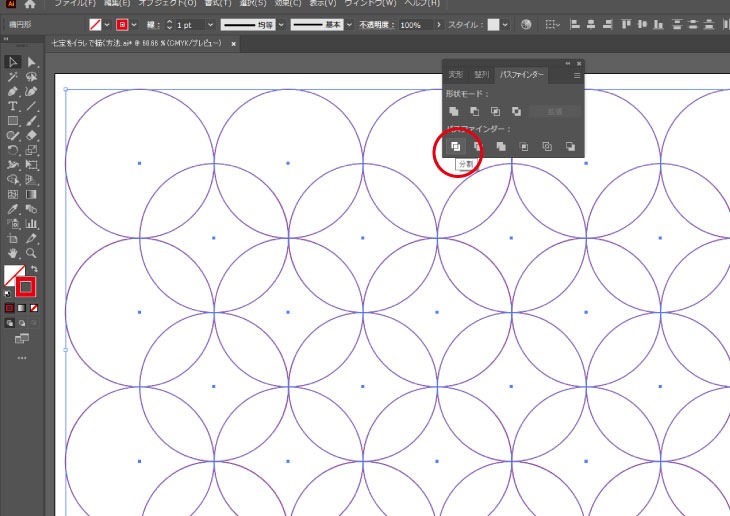Open the Pathfinder panel options menu
The height and width of the screenshot is (516, 730).
point(576,75)
